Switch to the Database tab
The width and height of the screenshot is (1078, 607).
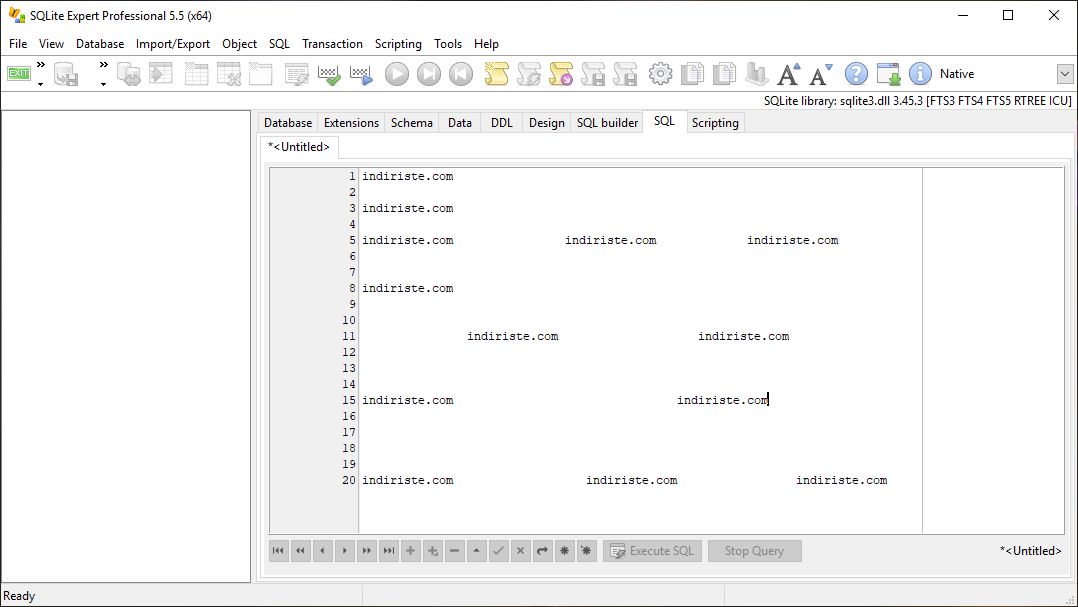click(x=288, y=122)
